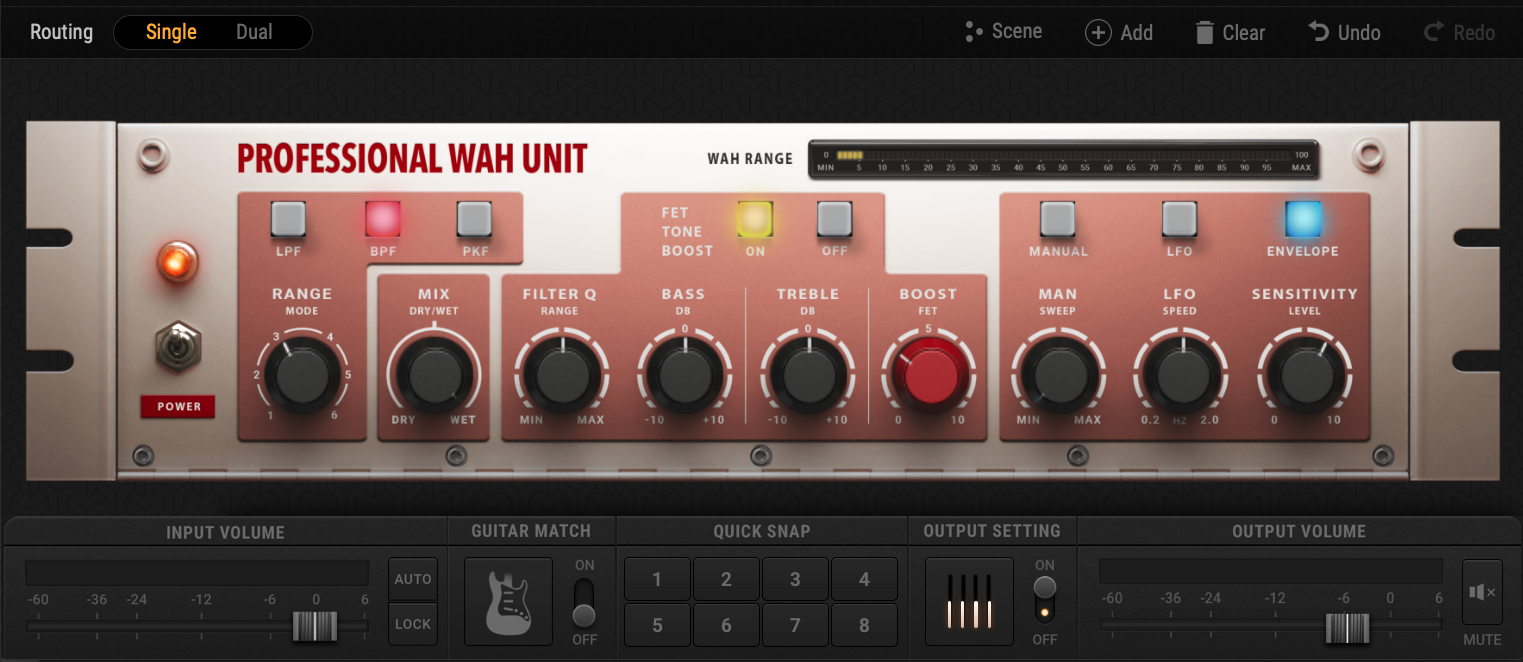
Task: Click the red Boost FET knob
Action: point(929,375)
